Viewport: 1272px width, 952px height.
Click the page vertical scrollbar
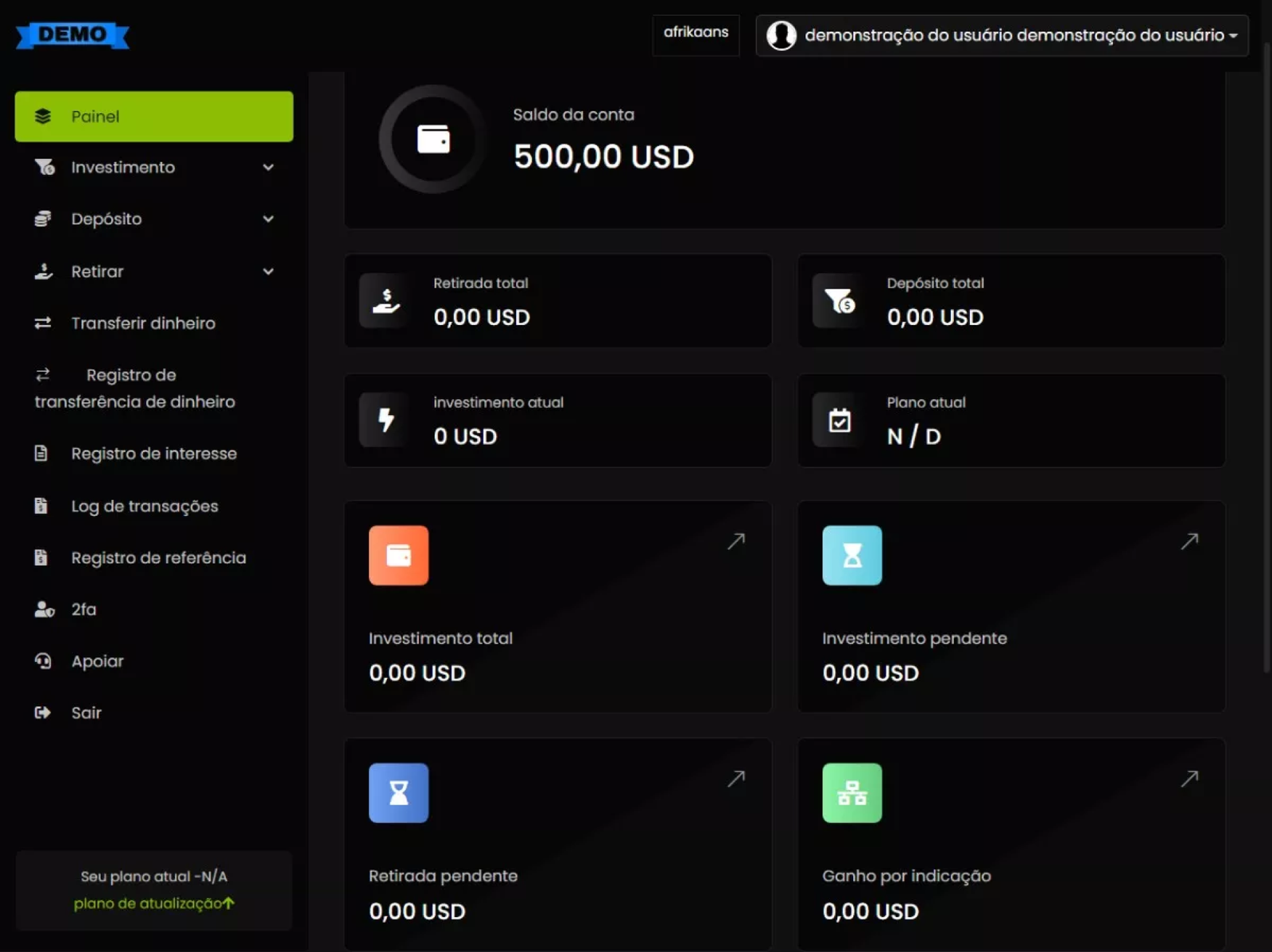(x=1266, y=358)
